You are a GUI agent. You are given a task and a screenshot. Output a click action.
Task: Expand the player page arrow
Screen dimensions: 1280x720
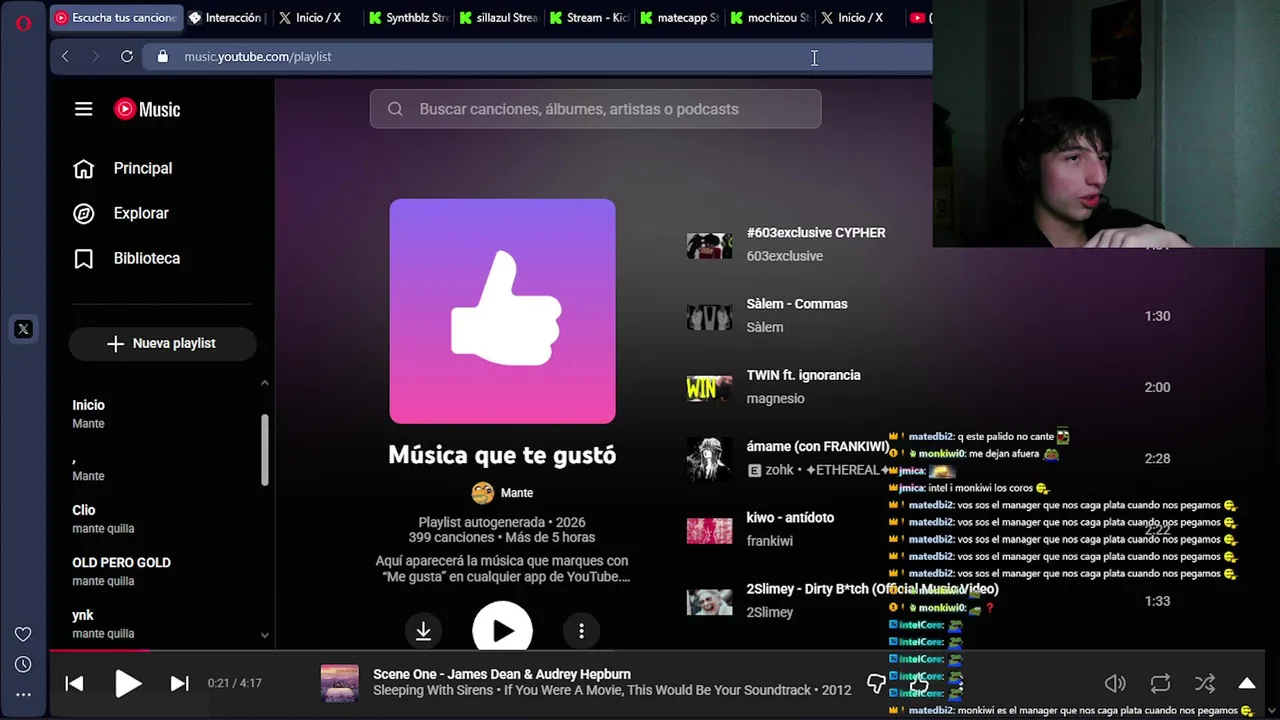click(1247, 683)
